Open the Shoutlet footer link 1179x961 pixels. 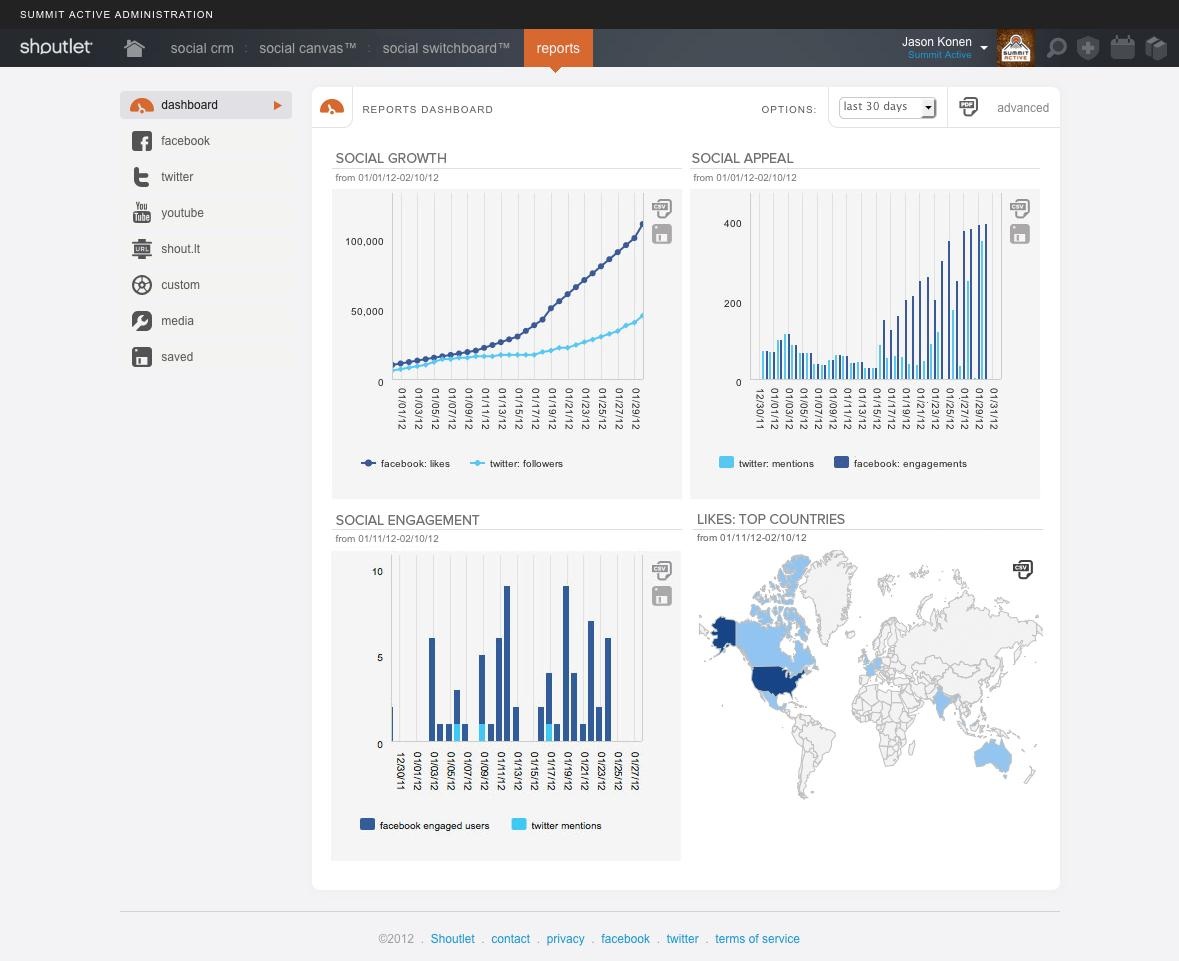[453, 938]
